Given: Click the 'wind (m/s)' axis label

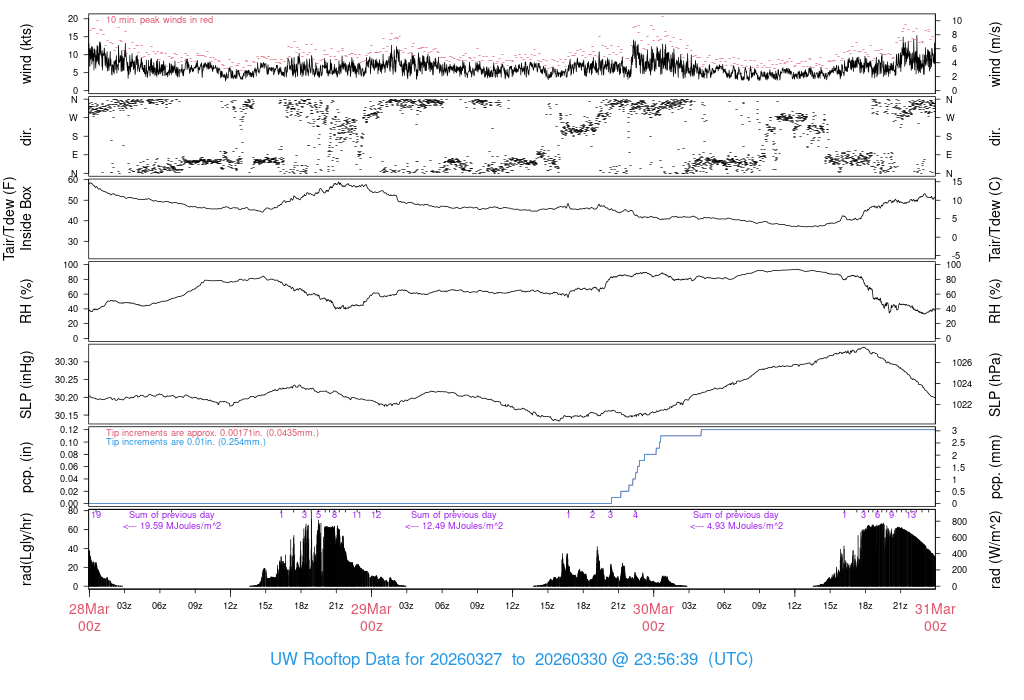Looking at the screenshot, I should pyautogui.click(x=995, y=54).
